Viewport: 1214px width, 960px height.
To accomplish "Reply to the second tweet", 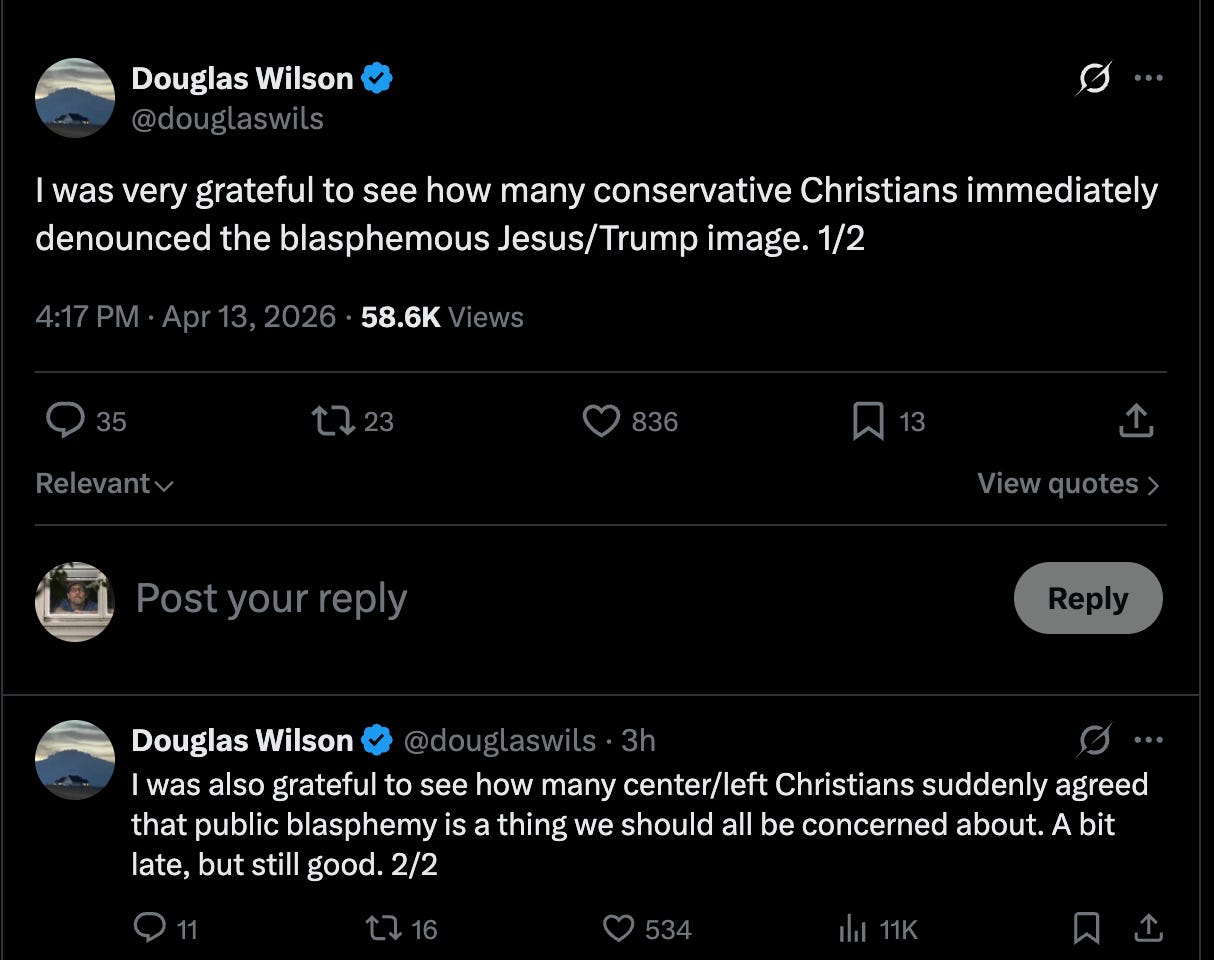I will coord(152,929).
